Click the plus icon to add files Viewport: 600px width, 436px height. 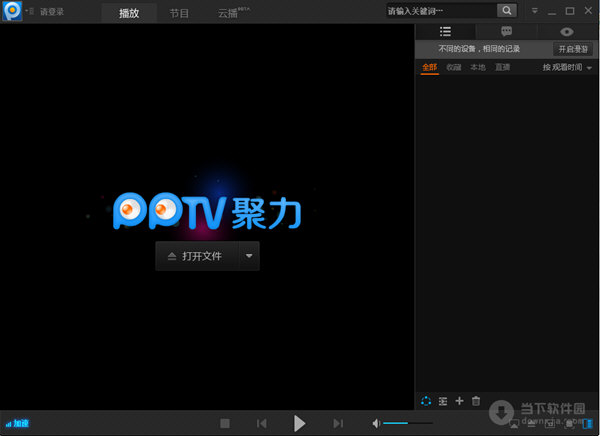point(460,401)
